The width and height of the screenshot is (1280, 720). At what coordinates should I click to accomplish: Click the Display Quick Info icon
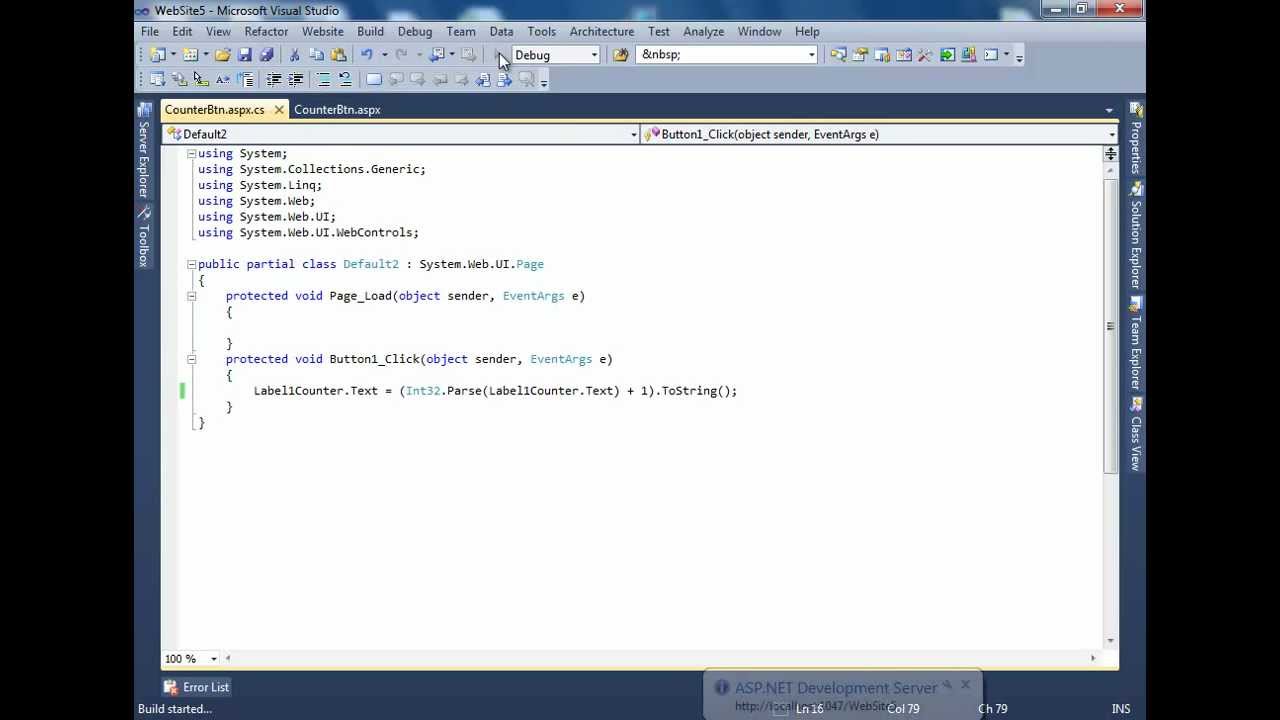(x=201, y=80)
